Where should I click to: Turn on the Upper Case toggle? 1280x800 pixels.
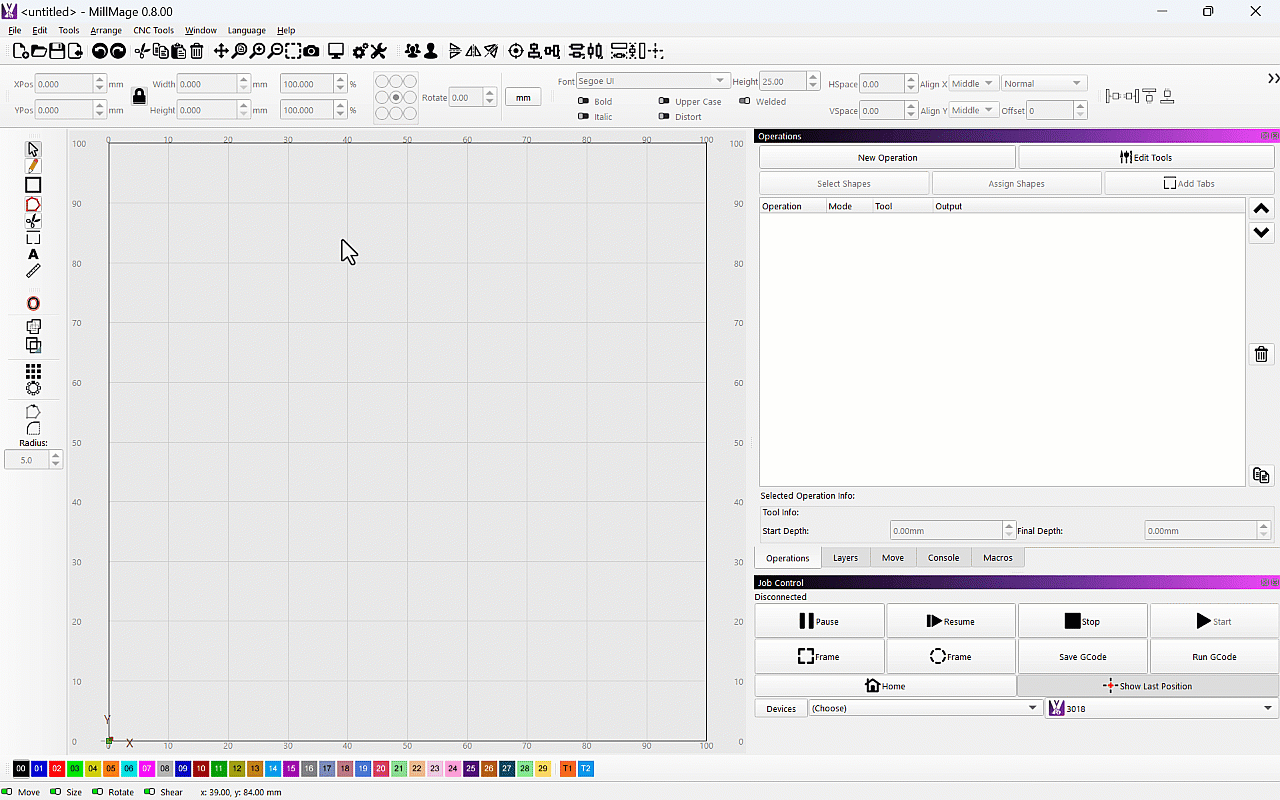tap(664, 101)
